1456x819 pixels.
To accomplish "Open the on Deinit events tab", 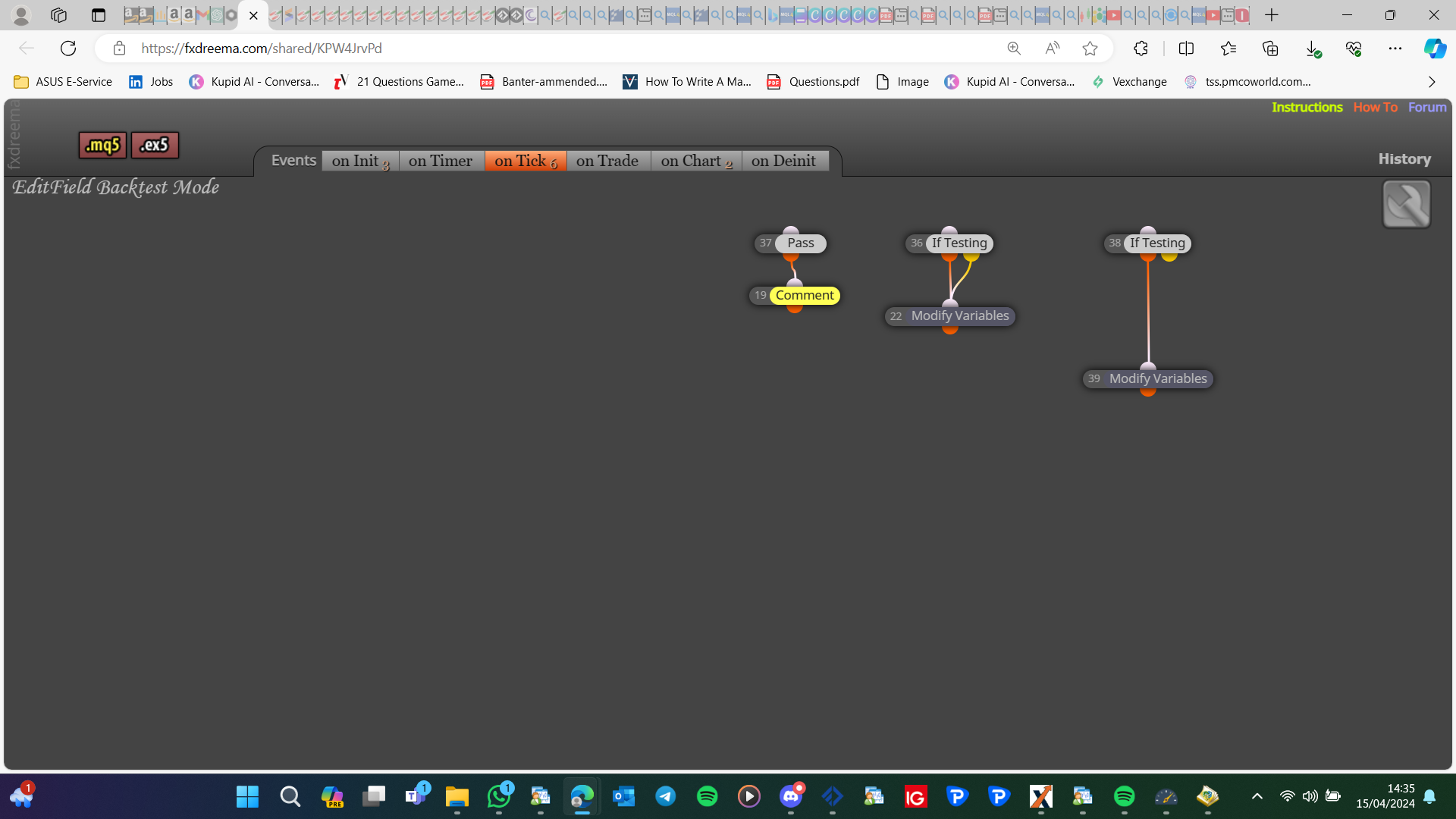I will click(784, 161).
